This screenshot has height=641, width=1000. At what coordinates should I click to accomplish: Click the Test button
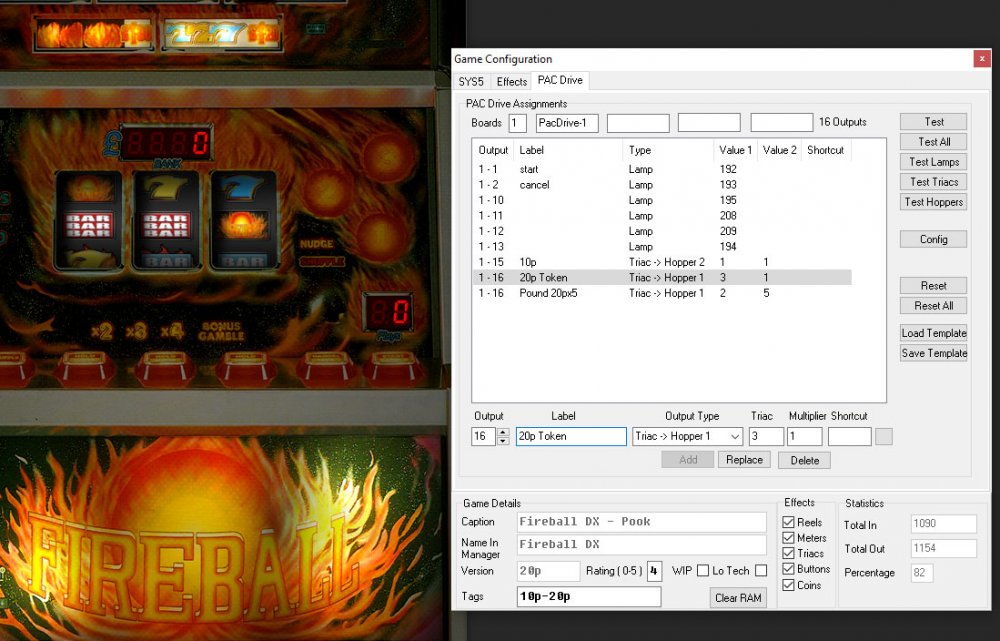click(934, 122)
